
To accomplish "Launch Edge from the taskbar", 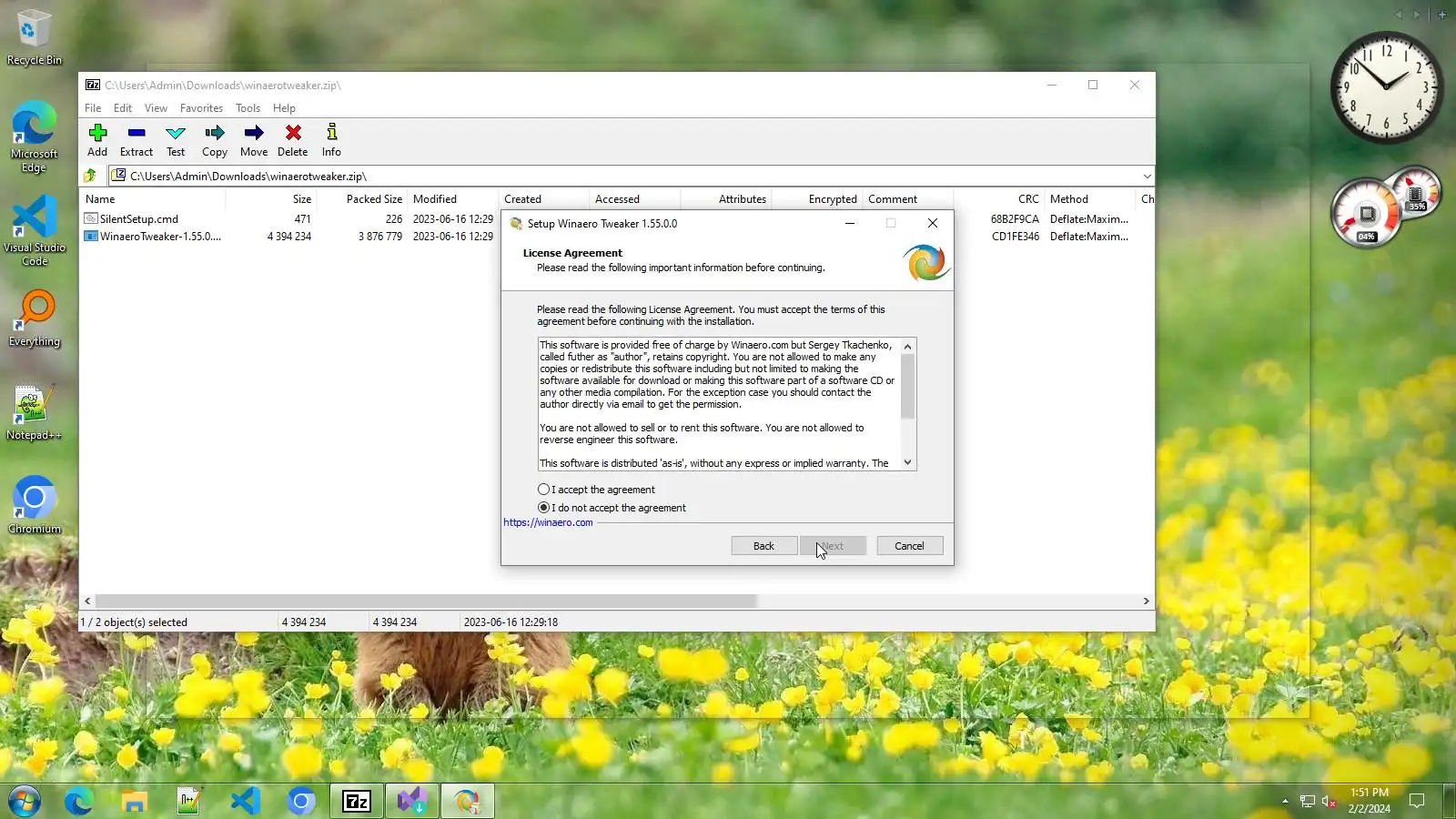I will [79, 801].
